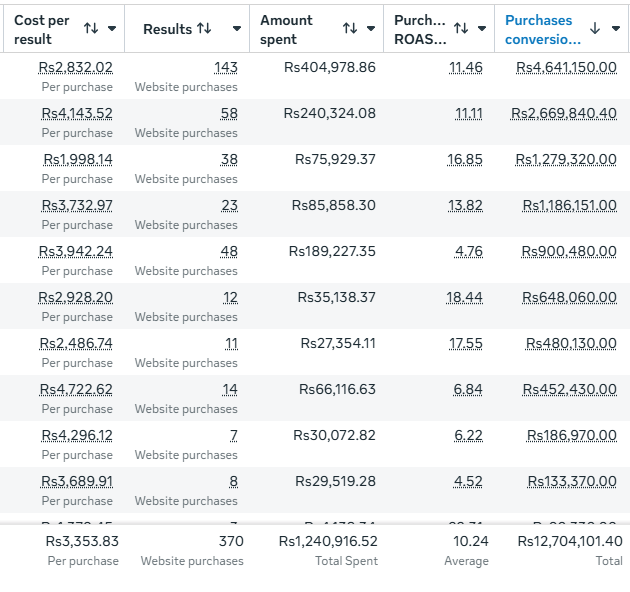
Task: Click the sort arrows icon in Purchase ROAS header
Action: click(461, 28)
